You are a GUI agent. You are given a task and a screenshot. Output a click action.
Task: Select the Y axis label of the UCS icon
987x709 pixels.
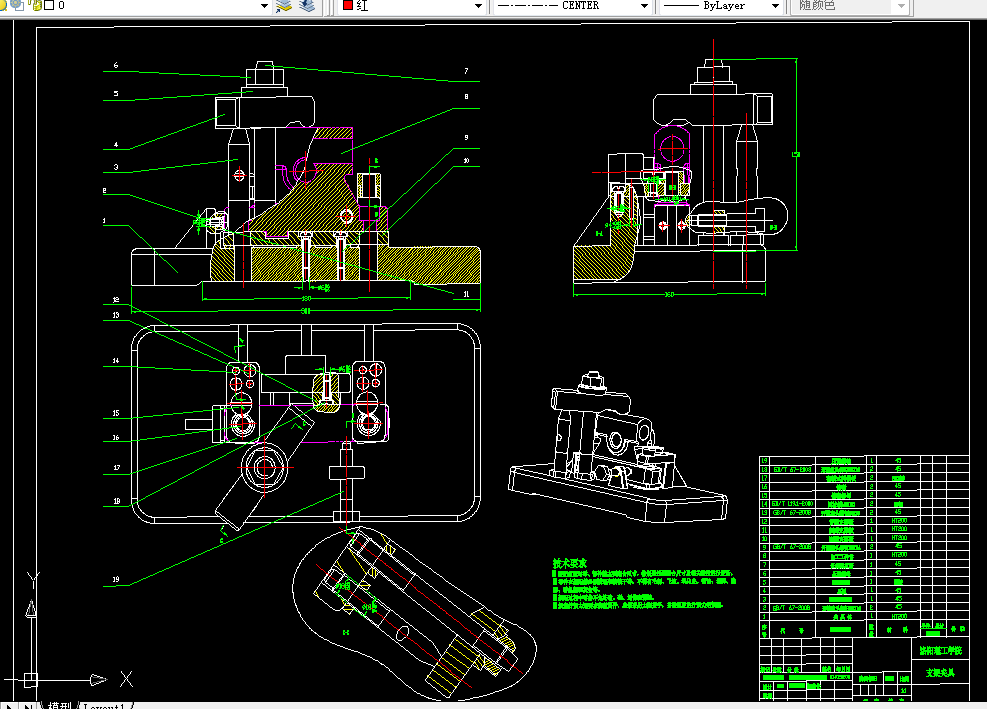coord(33,579)
